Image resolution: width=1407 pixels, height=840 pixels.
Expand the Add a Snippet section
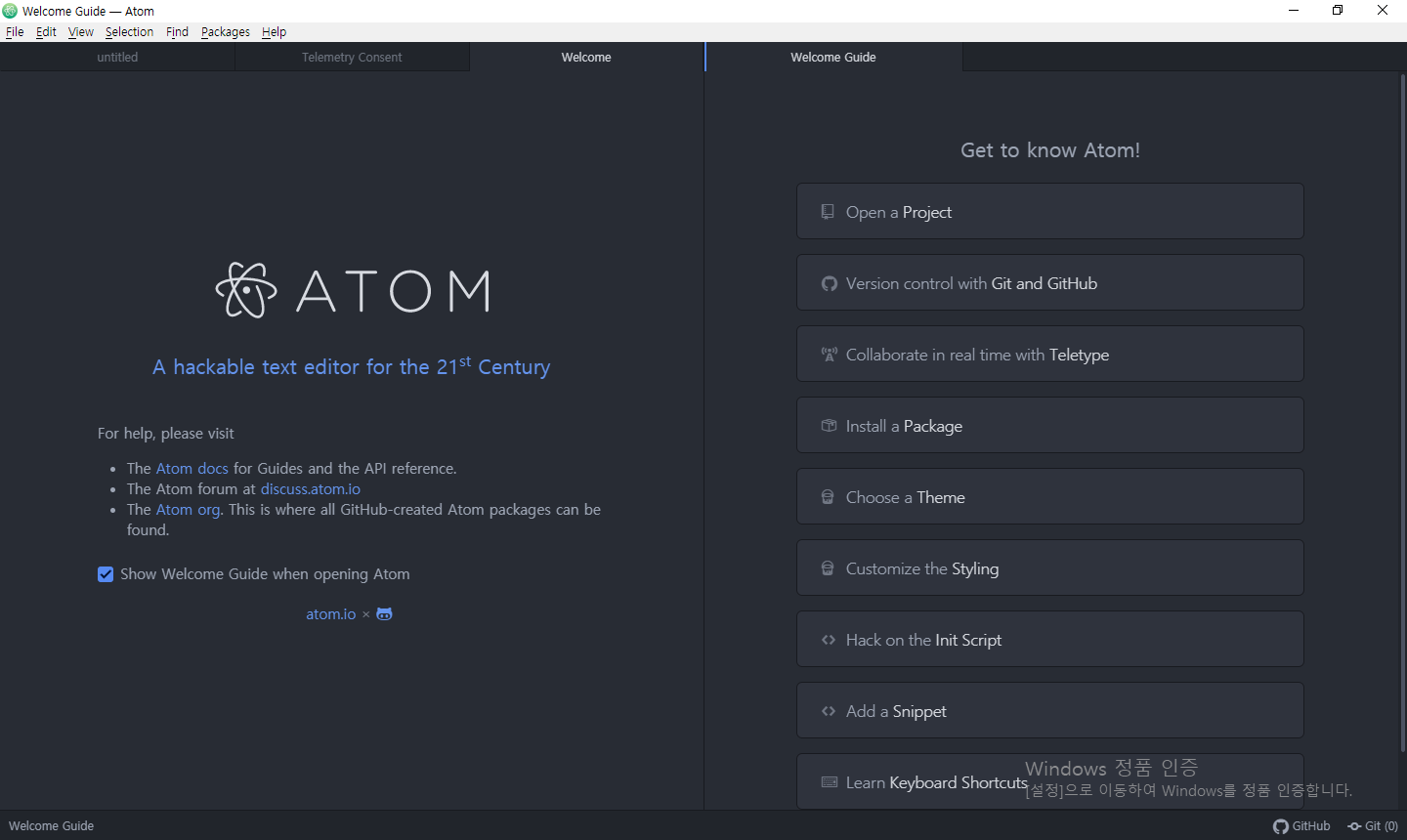[1049, 710]
